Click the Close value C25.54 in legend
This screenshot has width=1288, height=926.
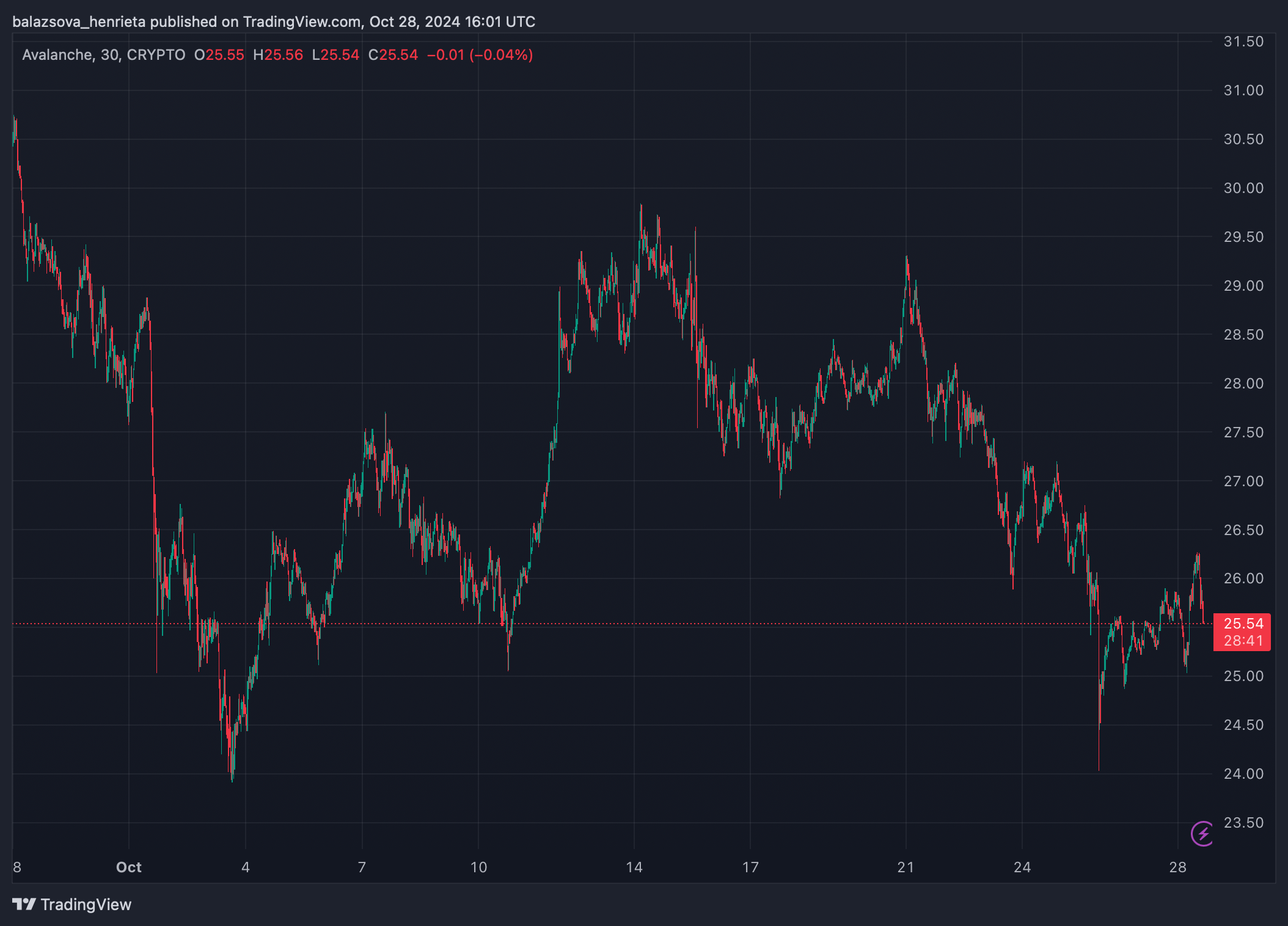(393, 55)
